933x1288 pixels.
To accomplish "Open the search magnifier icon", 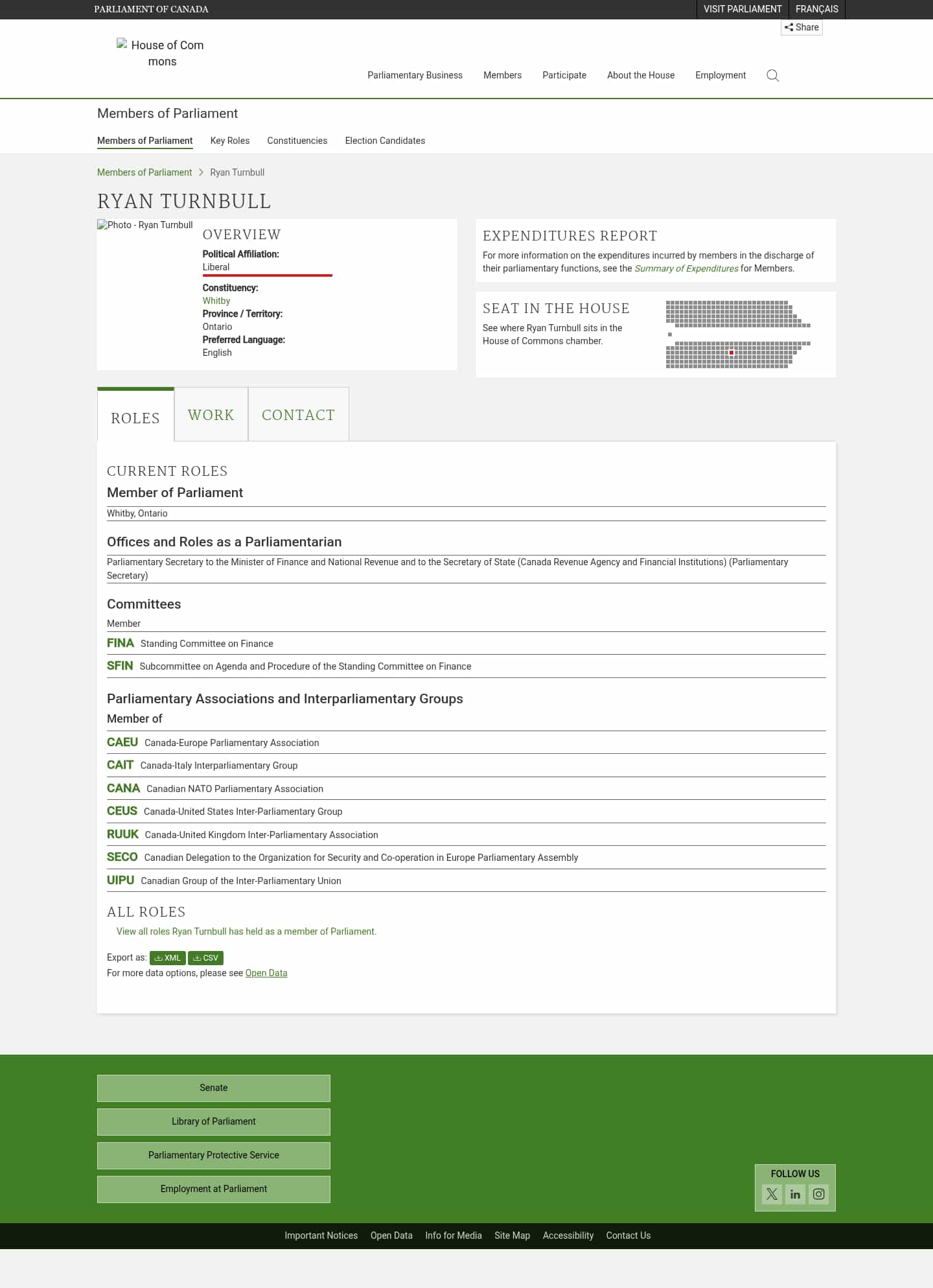I will [772, 75].
